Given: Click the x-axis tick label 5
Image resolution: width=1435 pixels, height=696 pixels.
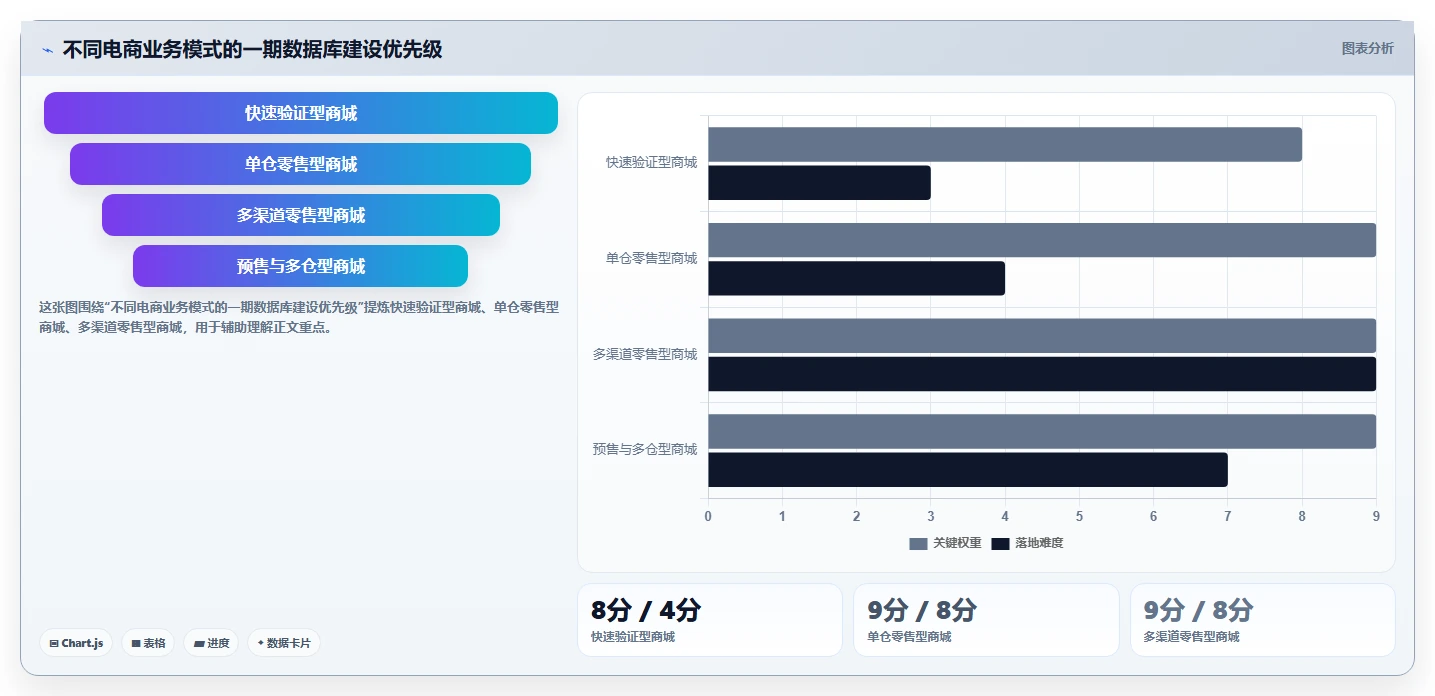Looking at the screenshot, I should coord(1079,516).
